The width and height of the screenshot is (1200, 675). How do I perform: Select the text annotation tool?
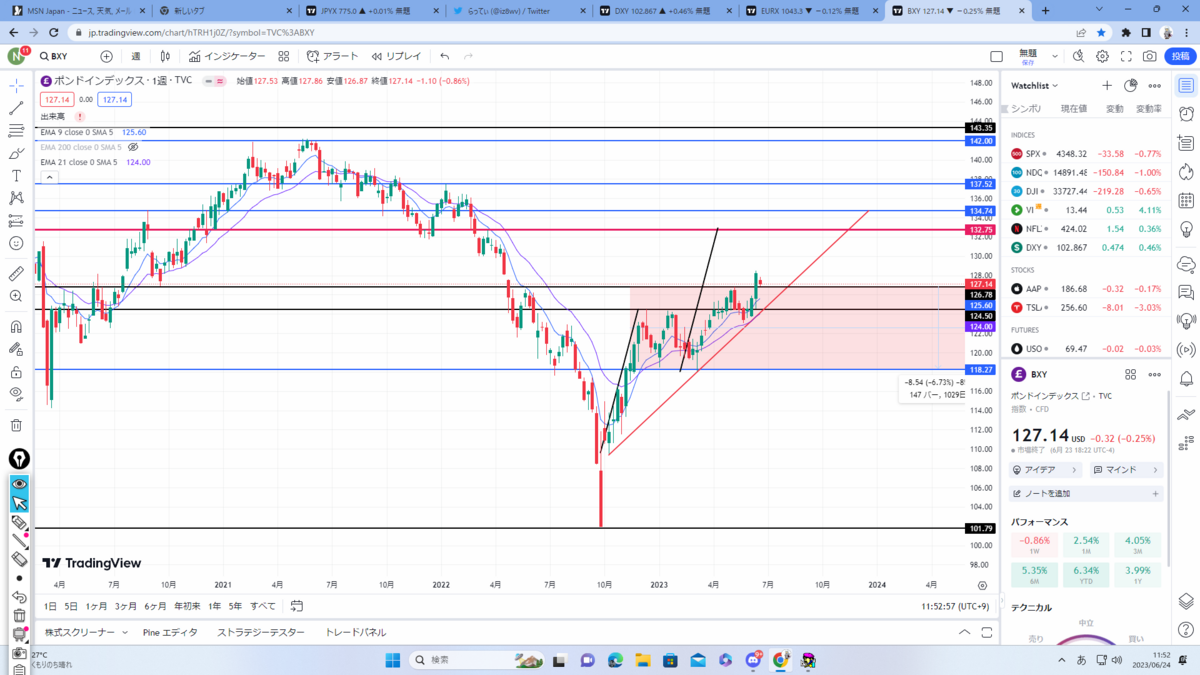coord(17,175)
